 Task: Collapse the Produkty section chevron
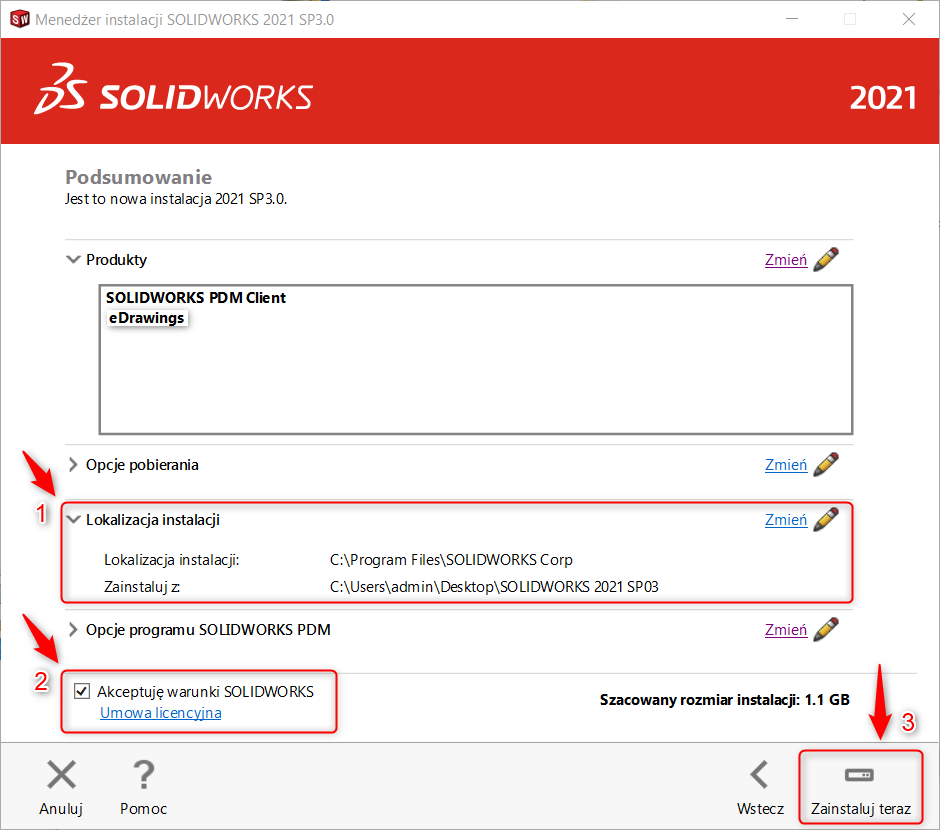point(73,260)
